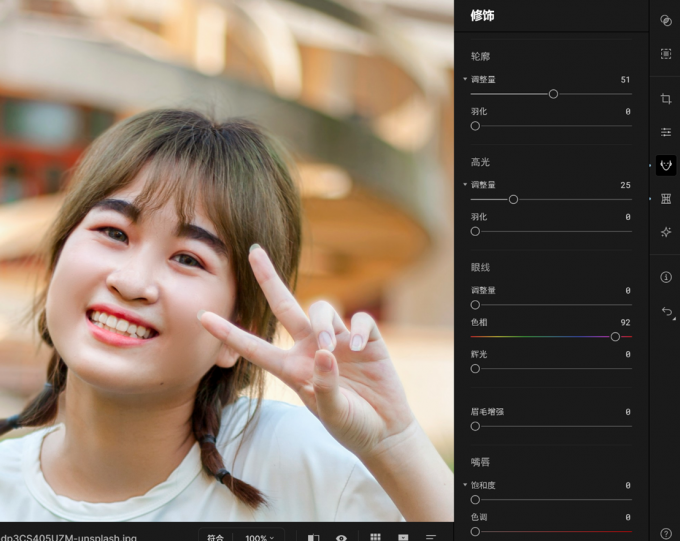Select the face retouch tool icon
This screenshot has width=680, height=541.
[666, 165]
